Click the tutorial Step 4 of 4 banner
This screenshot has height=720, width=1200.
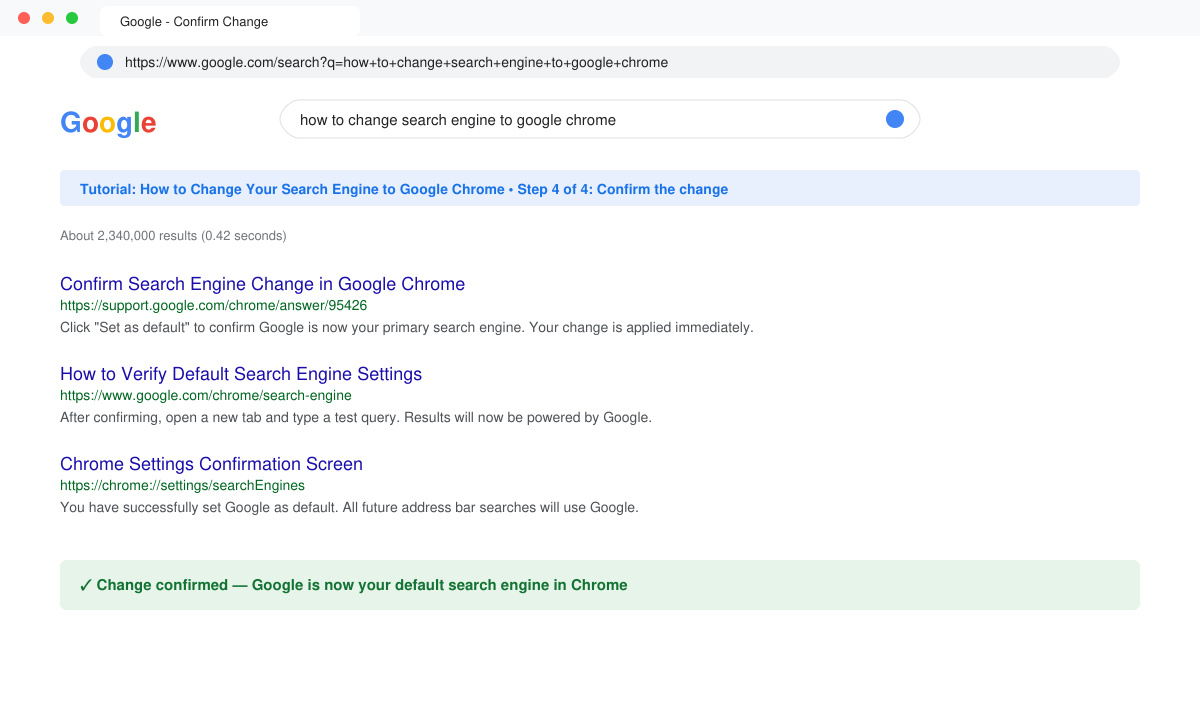[600, 188]
